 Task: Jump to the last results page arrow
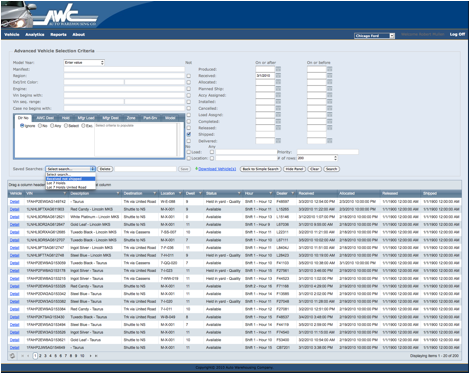(96, 356)
